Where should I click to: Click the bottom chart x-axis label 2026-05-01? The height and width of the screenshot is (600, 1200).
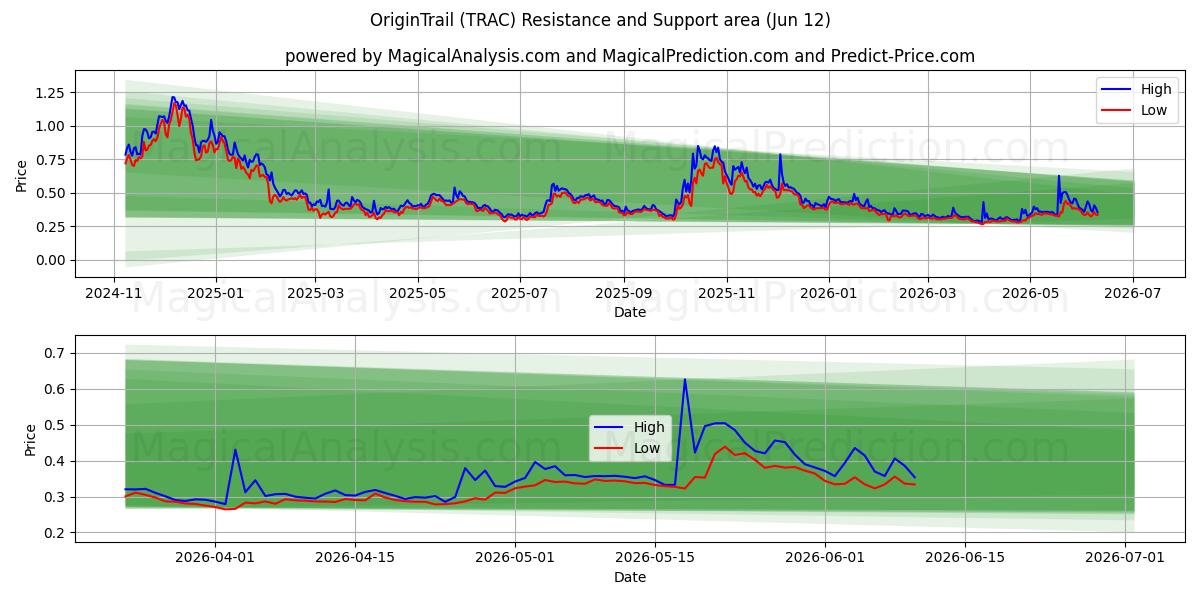point(516,559)
